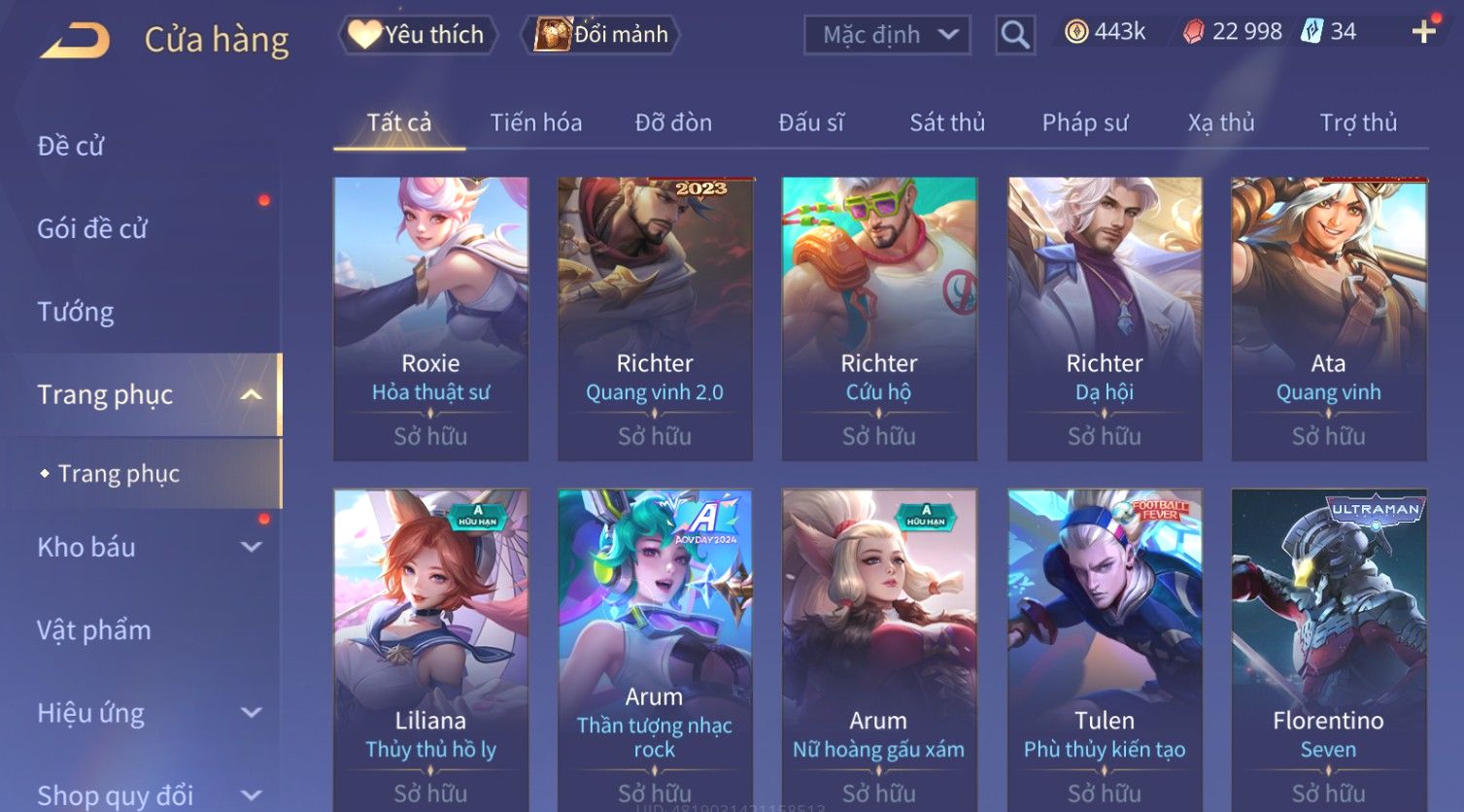1464x812 pixels.
Task: Click the plus icon to add currency
Action: click(1424, 32)
